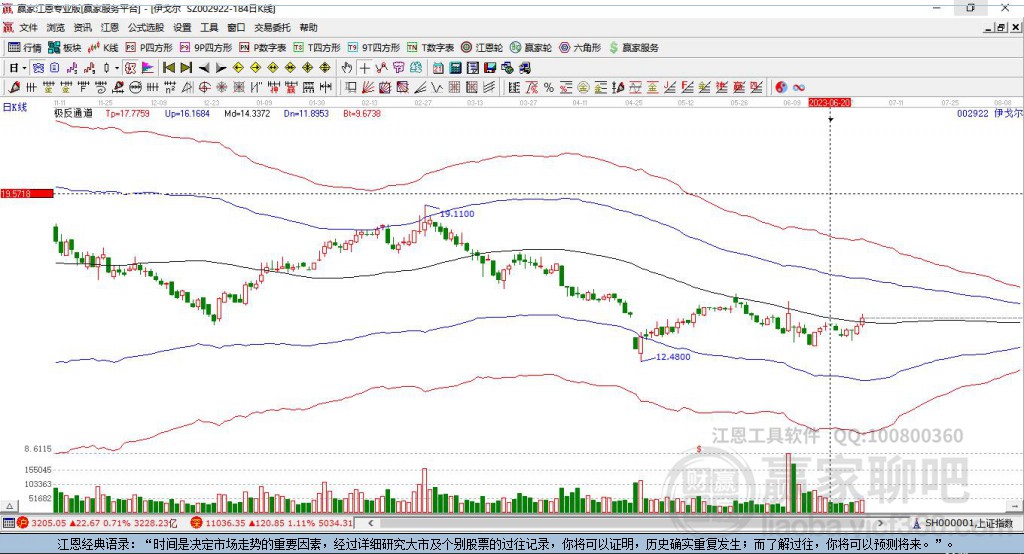Open the 行情 quotes view

[25, 48]
